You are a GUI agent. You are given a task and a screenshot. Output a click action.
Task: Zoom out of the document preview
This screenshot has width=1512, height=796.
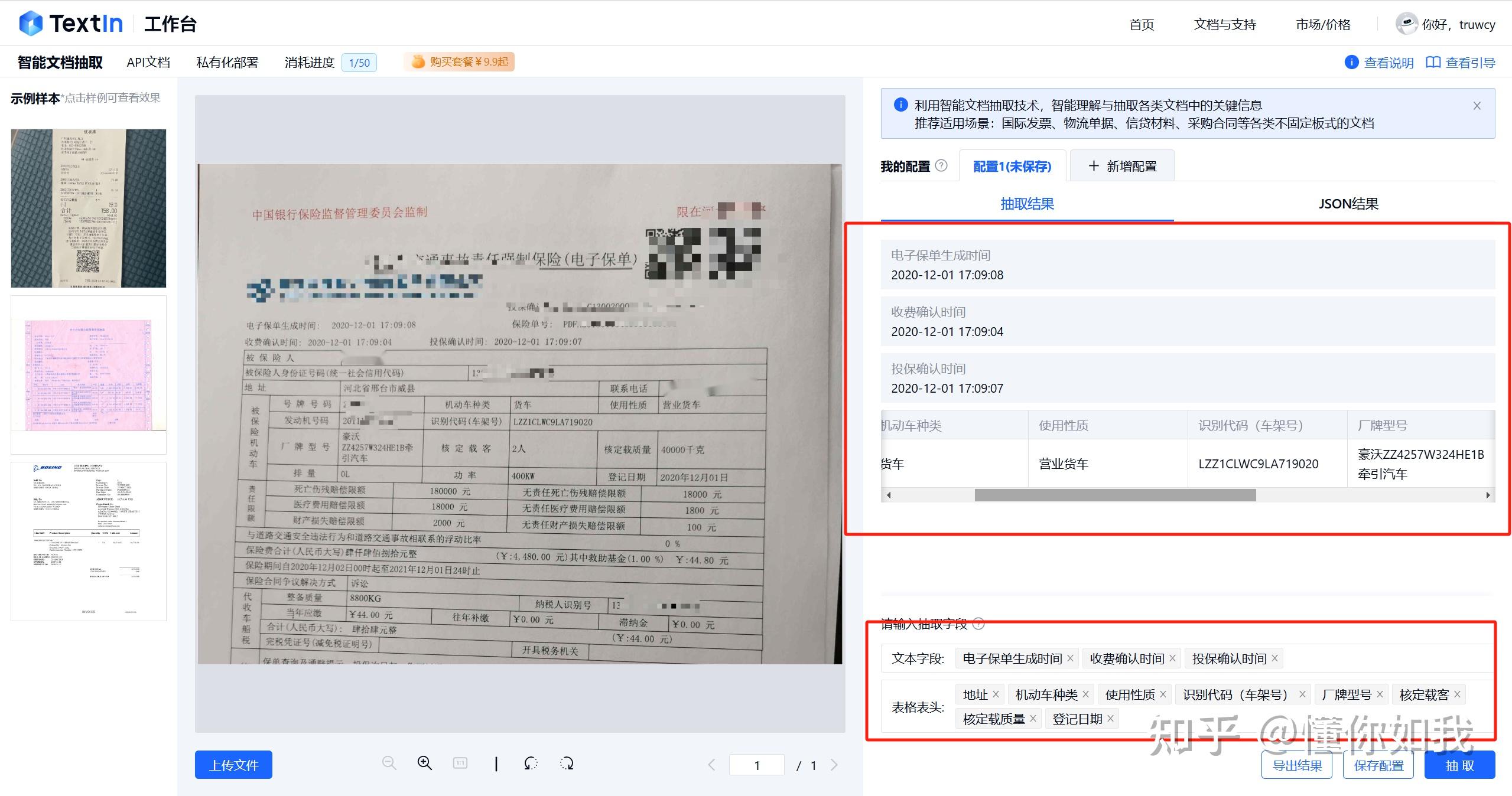pyautogui.click(x=390, y=764)
